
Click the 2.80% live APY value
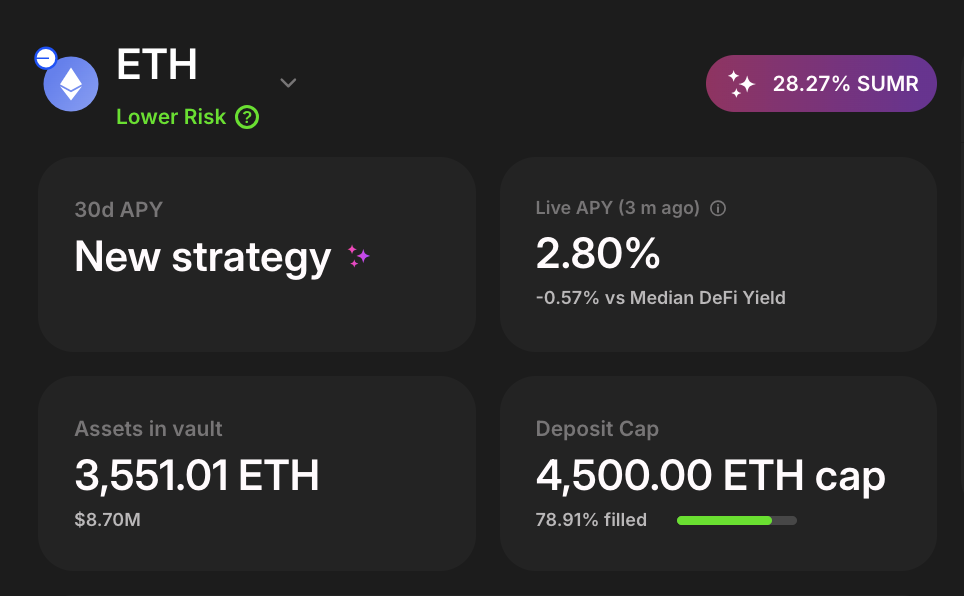pyautogui.click(x=598, y=253)
